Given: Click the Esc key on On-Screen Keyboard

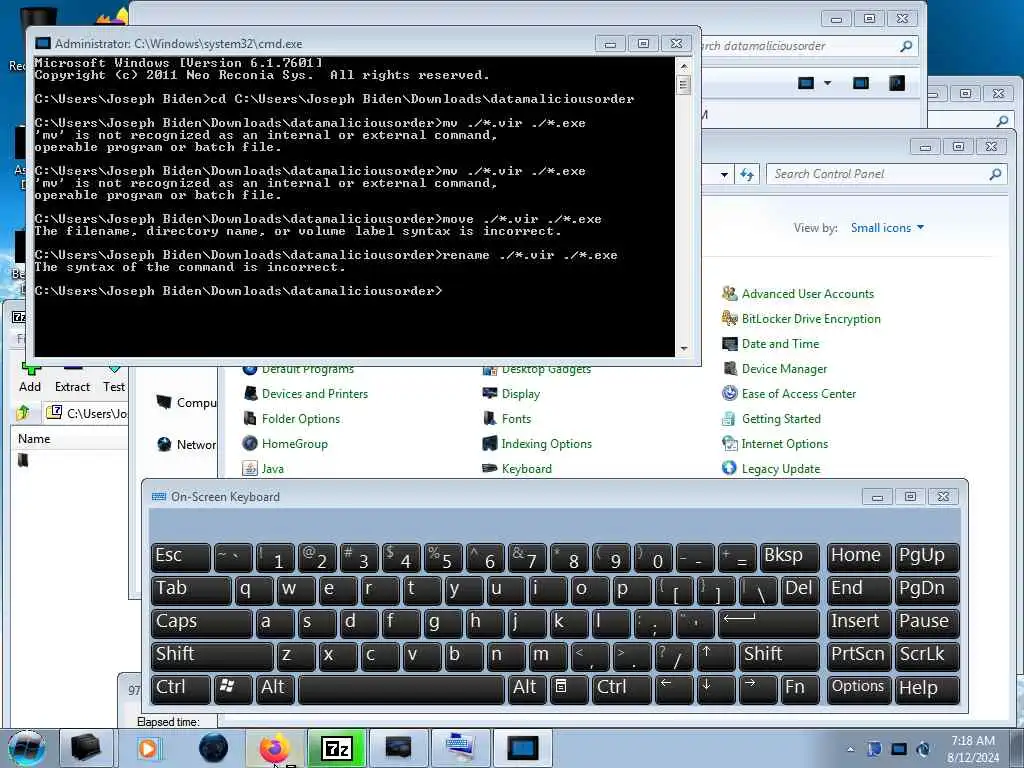Looking at the screenshot, I should [x=180, y=557].
